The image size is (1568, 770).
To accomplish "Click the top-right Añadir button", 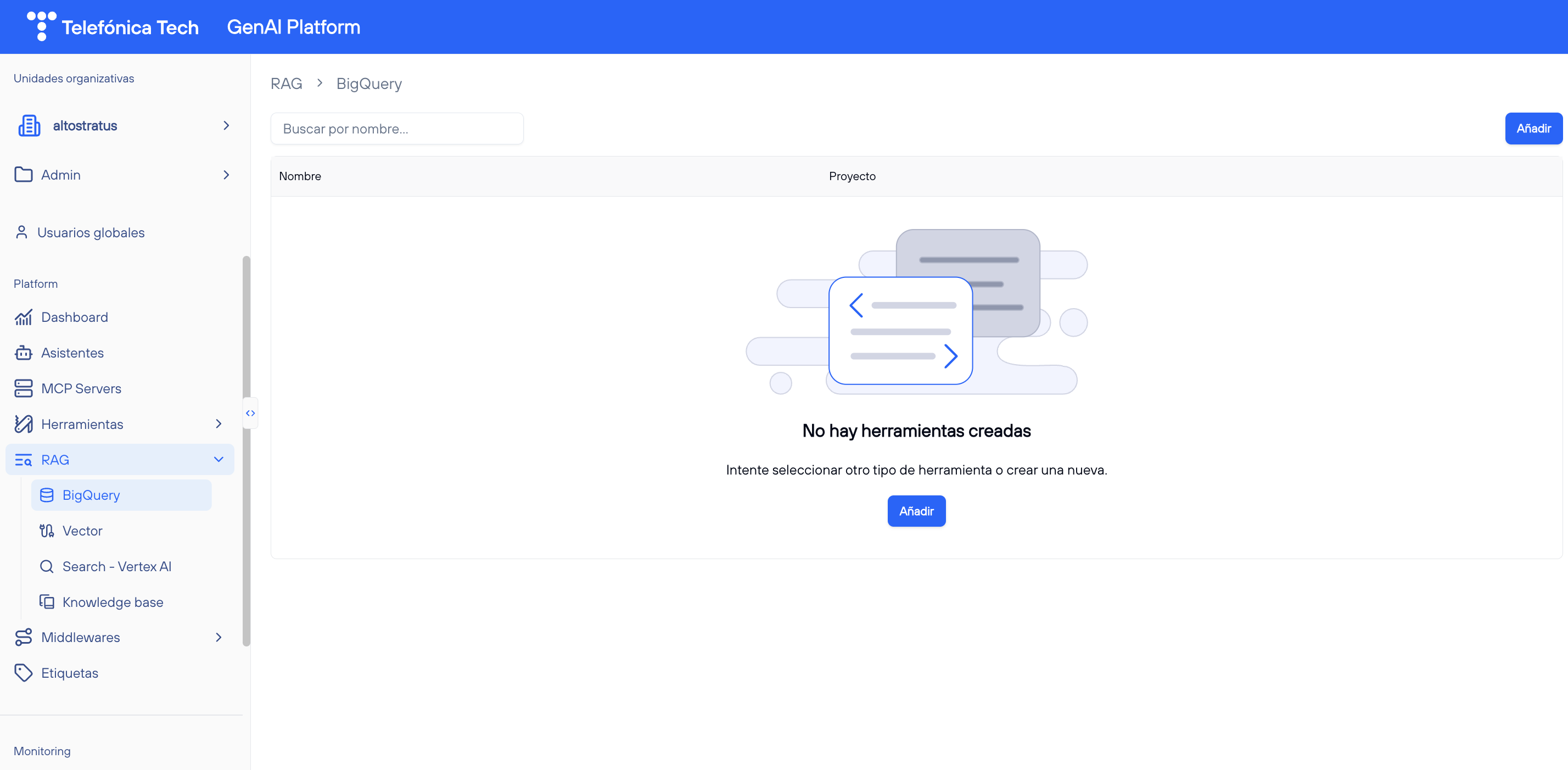I will coord(1533,129).
